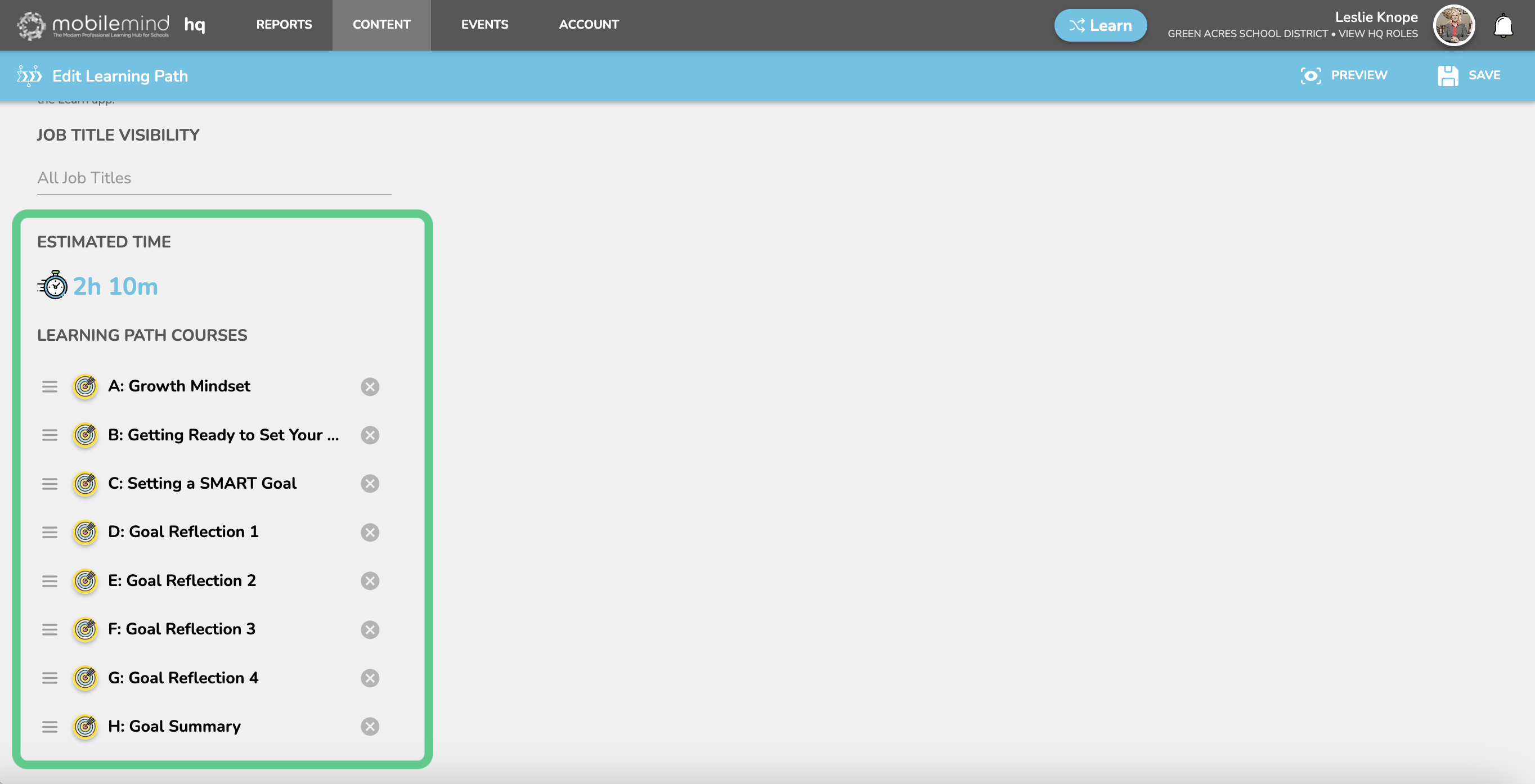Preview the learning path
1535x784 pixels.
pyautogui.click(x=1344, y=76)
